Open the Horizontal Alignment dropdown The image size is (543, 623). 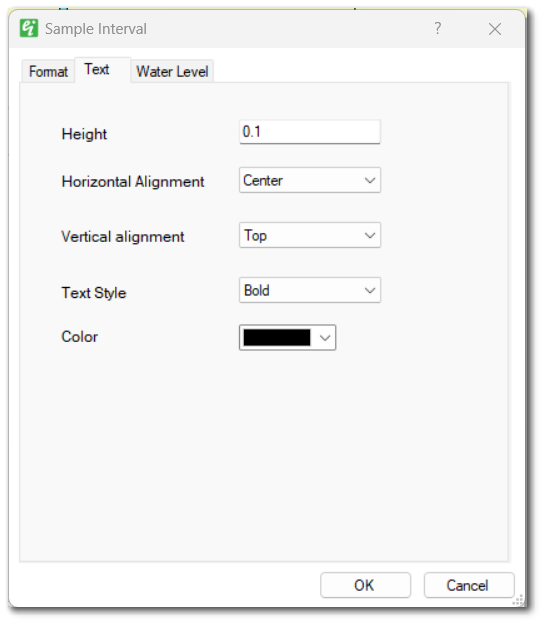click(x=310, y=180)
